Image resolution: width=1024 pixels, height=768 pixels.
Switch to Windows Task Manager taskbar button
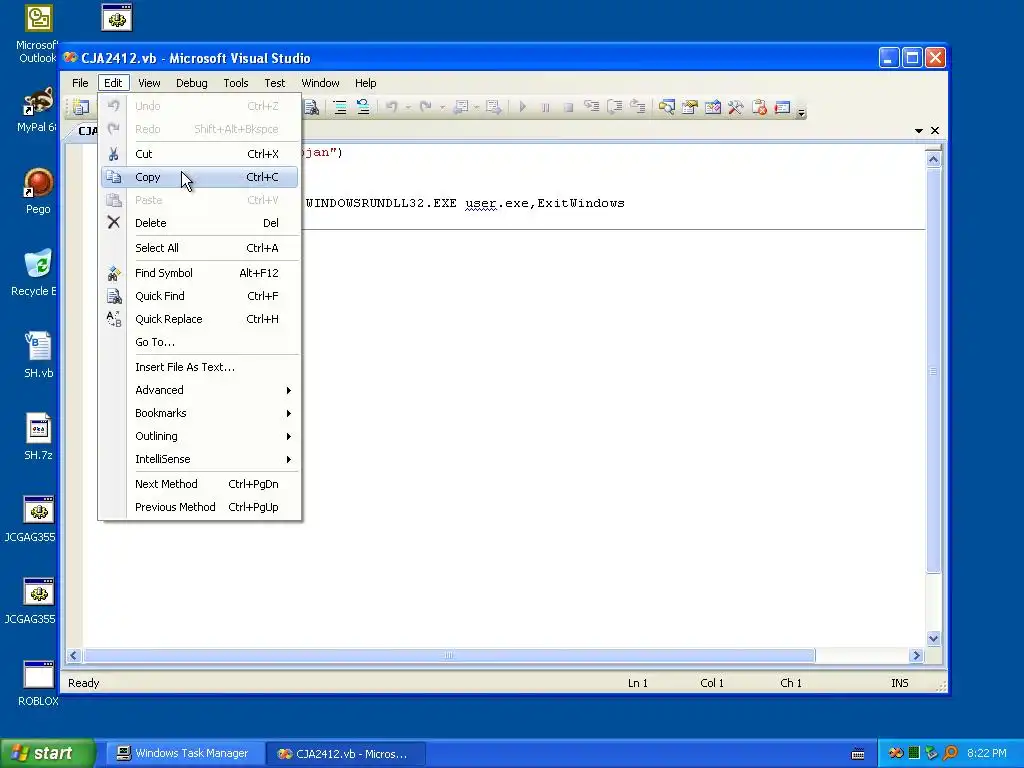click(185, 753)
